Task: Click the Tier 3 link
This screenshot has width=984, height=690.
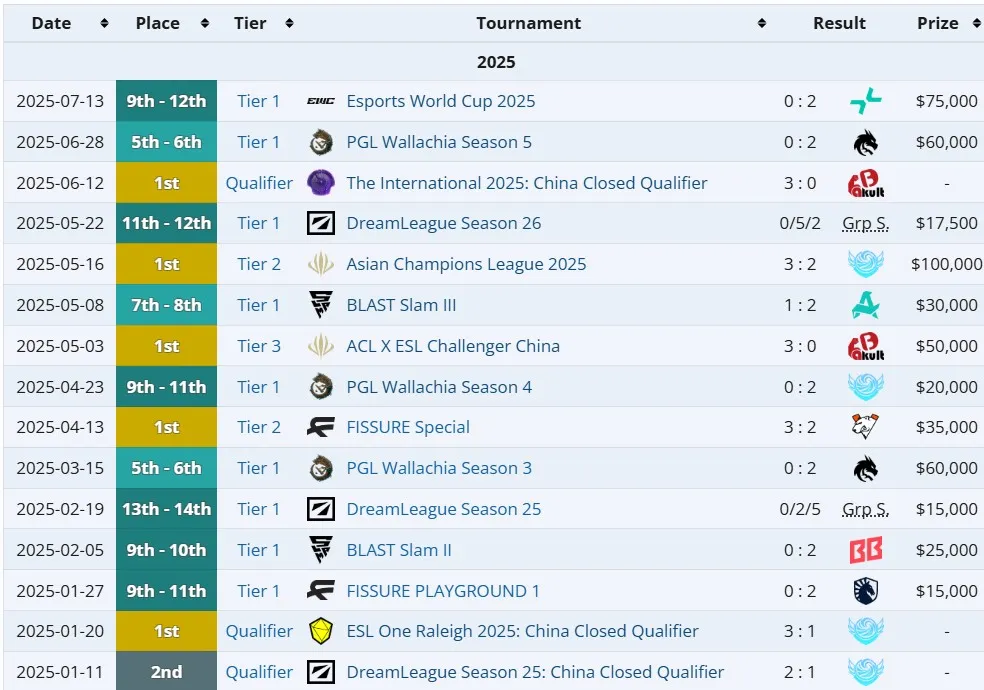Action: pyautogui.click(x=259, y=346)
